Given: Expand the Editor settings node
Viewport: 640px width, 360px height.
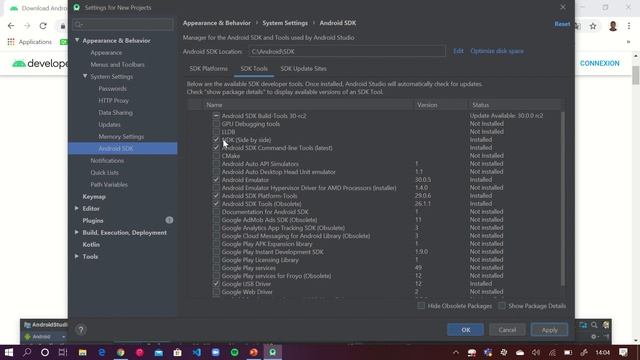Looking at the screenshot, I should (x=77, y=208).
